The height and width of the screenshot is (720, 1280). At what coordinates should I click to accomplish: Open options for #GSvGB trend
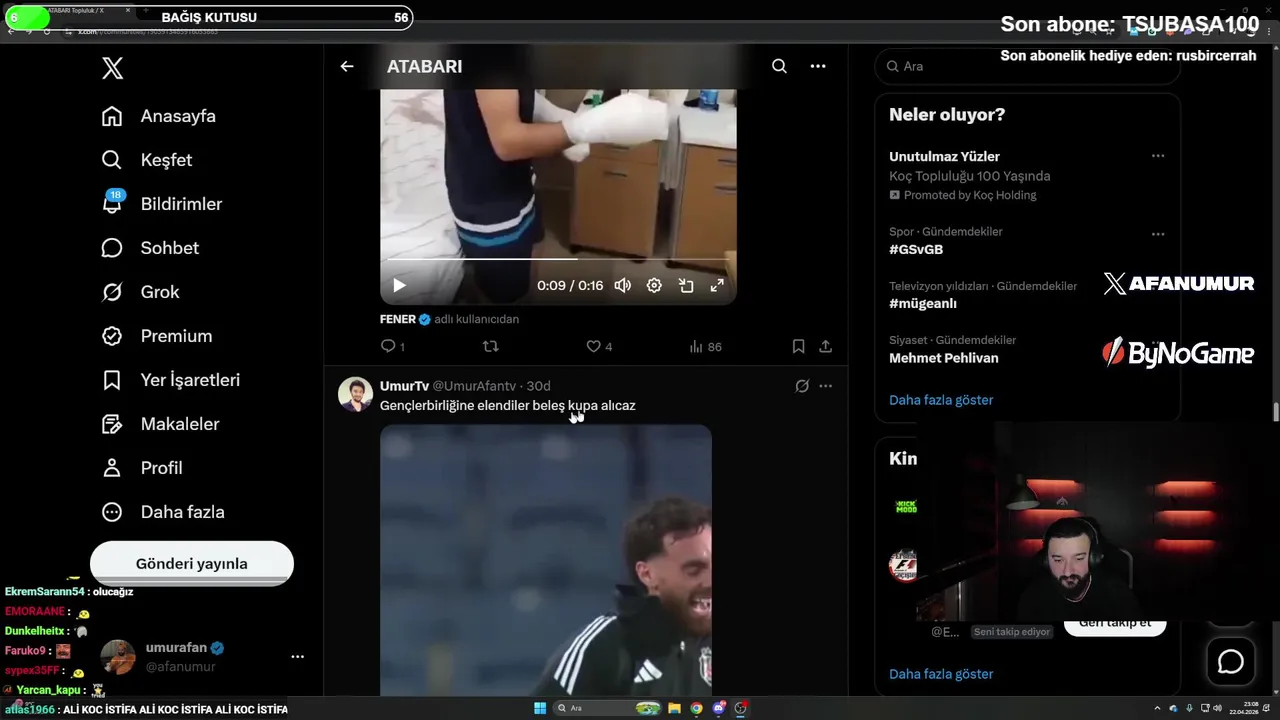pyautogui.click(x=1157, y=234)
